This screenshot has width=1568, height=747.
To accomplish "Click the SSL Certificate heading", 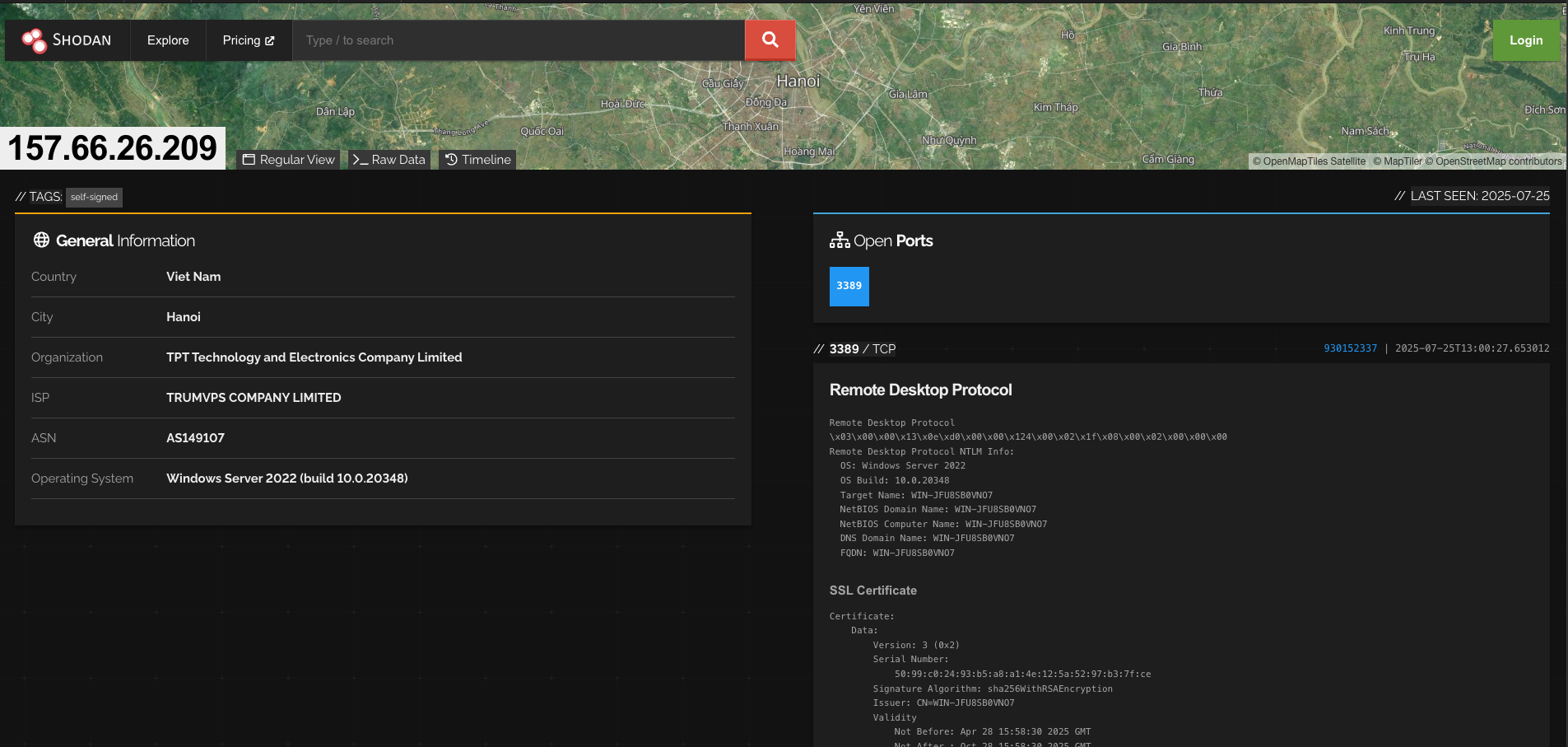I will [x=873, y=591].
